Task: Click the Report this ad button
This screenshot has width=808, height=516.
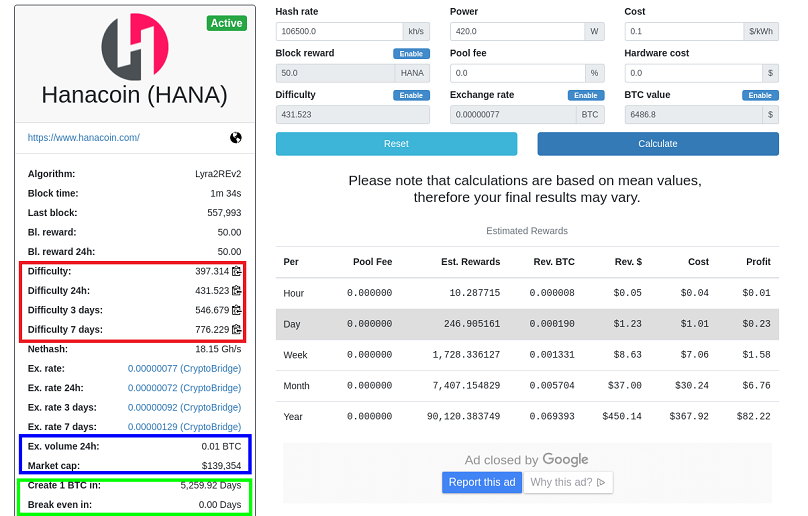Action: [482, 482]
